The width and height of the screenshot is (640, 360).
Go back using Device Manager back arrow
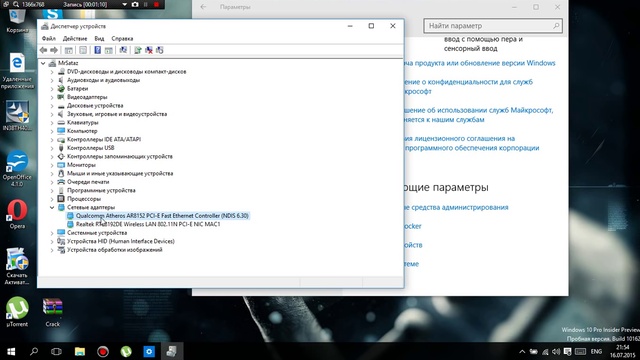click(x=43, y=50)
